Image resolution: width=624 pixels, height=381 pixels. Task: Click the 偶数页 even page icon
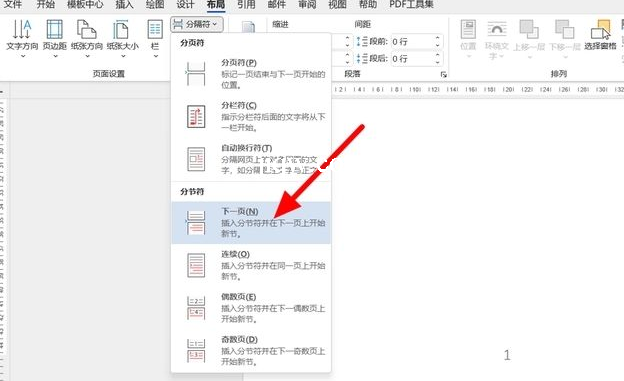tap(196, 308)
